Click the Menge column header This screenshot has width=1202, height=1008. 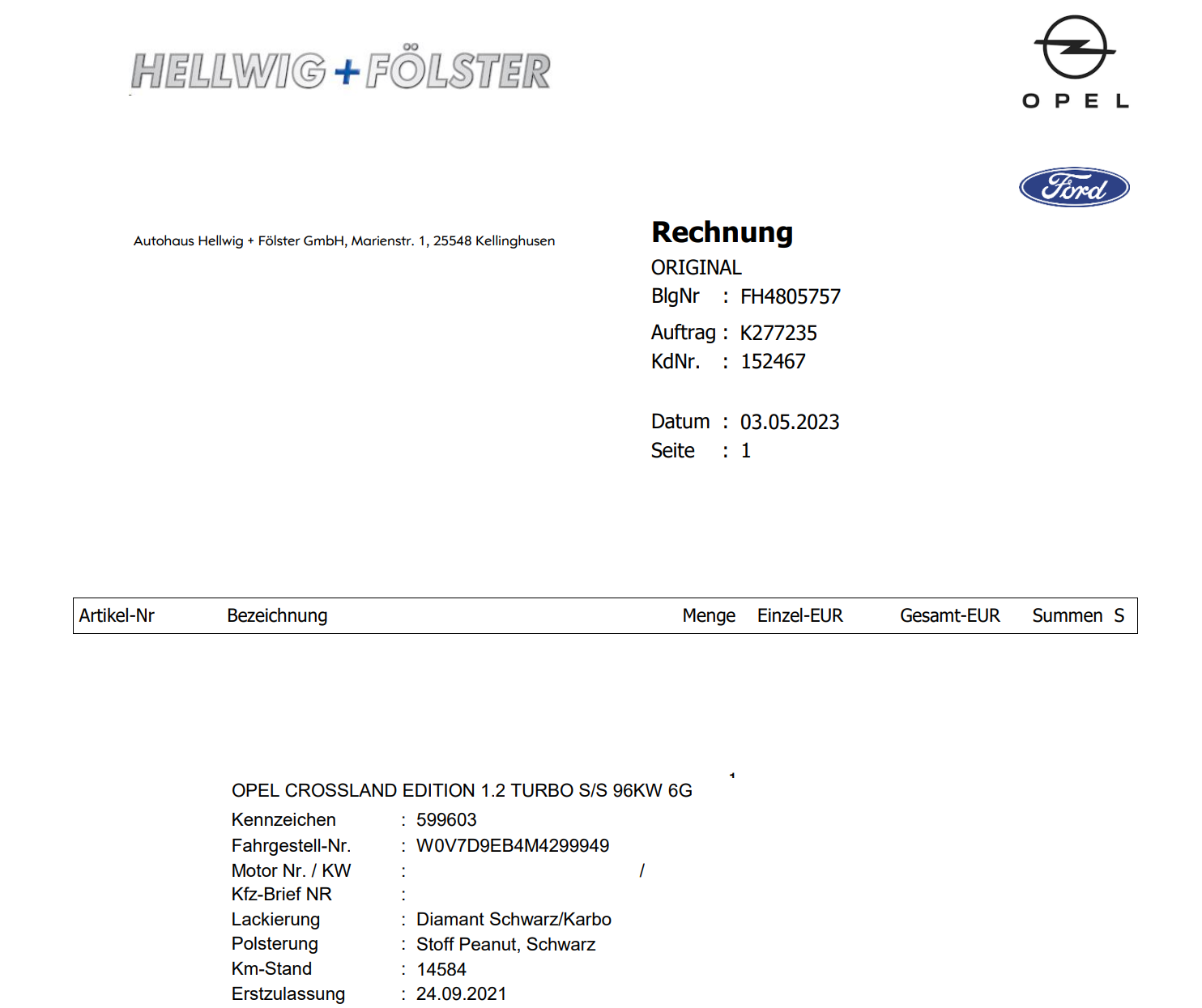pyautogui.click(x=709, y=615)
